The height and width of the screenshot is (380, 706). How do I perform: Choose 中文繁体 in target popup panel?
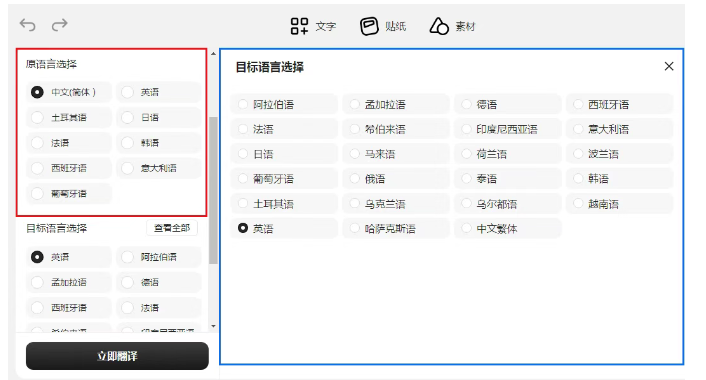pos(507,229)
